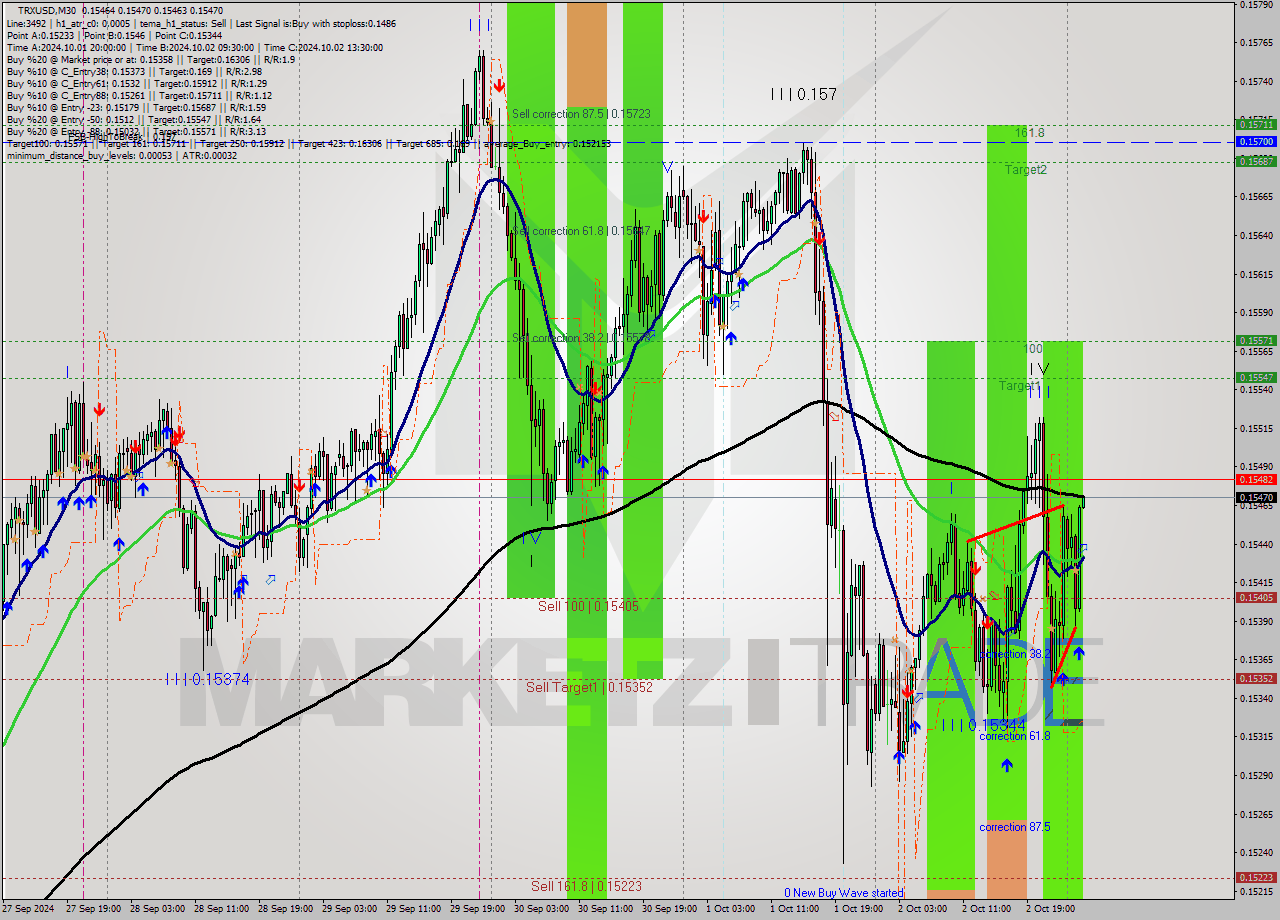Click price scale value 0.15440
This screenshot has width=1280, height=920.
pyautogui.click(x=1257, y=545)
